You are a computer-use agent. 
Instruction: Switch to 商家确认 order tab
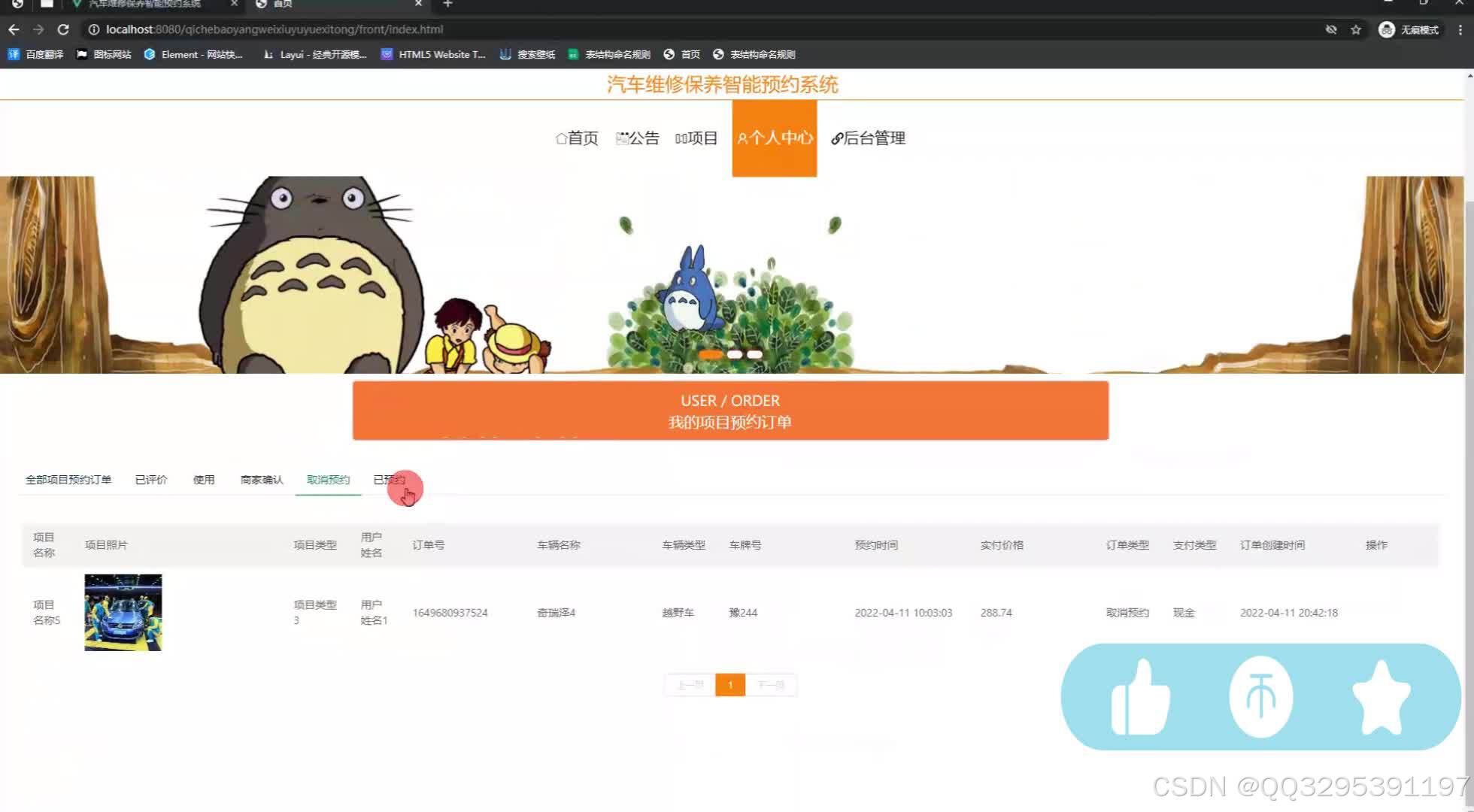point(262,480)
